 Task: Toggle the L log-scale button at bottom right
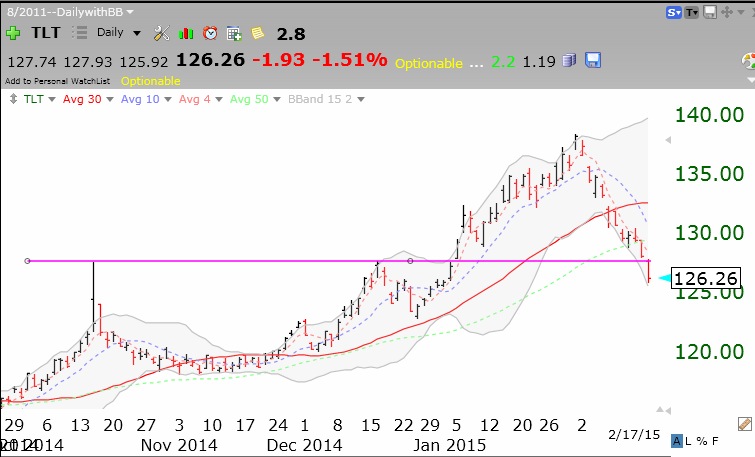(690, 440)
